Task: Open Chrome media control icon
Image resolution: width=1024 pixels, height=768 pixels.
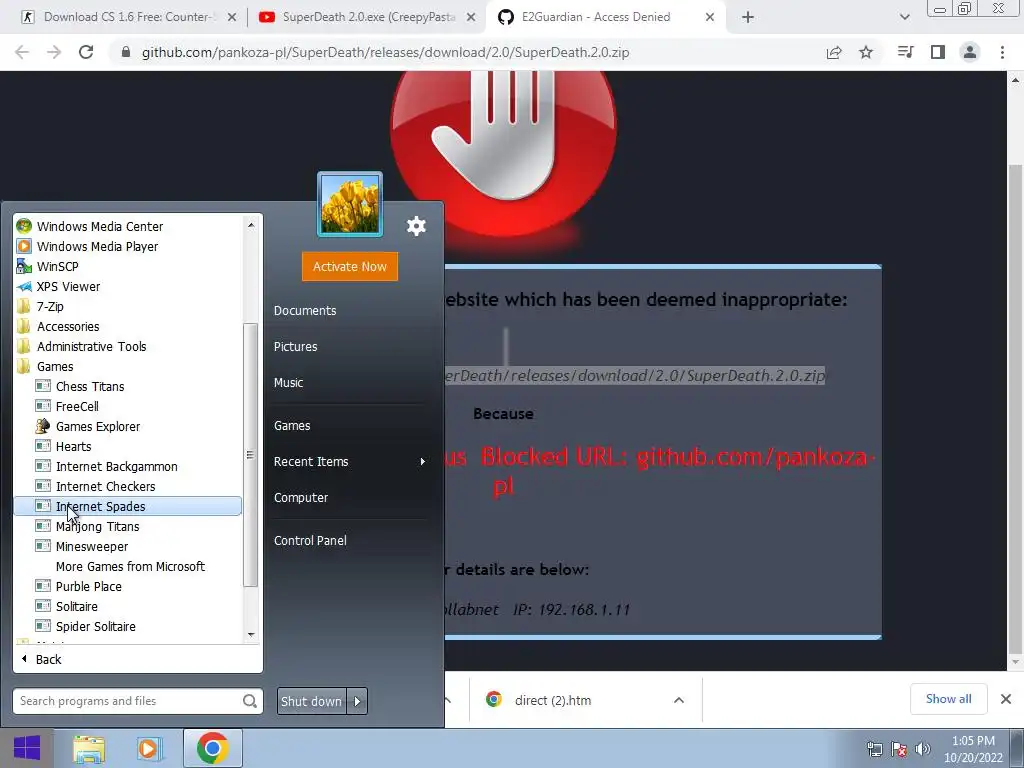Action: click(x=905, y=52)
